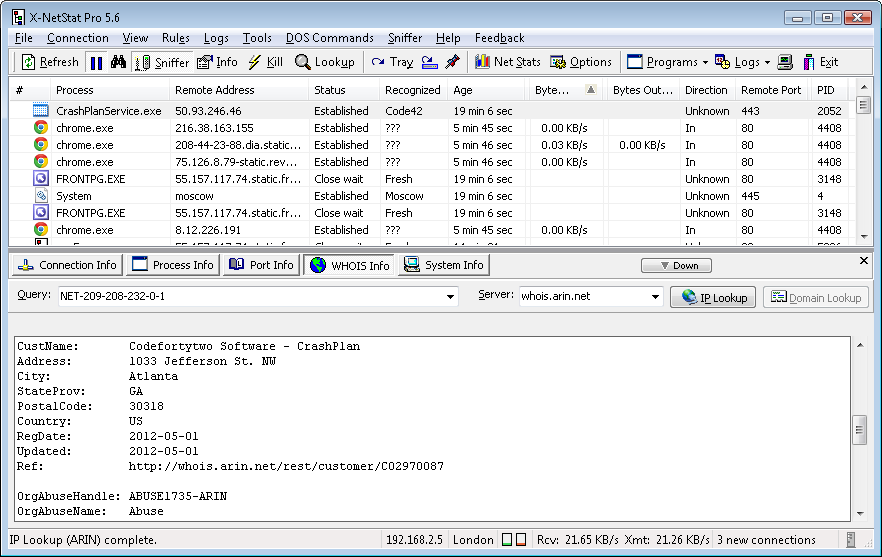Sort by Remote Address column header
The width and height of the screenshot is (882, 557).
pos(238,90)
